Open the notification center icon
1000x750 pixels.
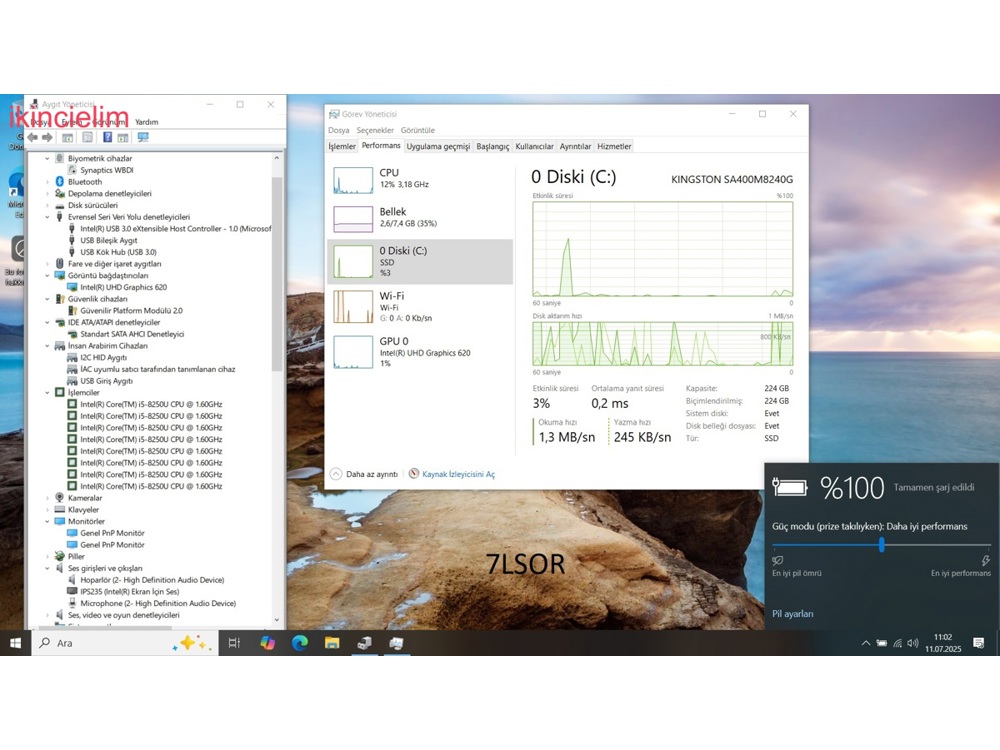click(979, 643)
